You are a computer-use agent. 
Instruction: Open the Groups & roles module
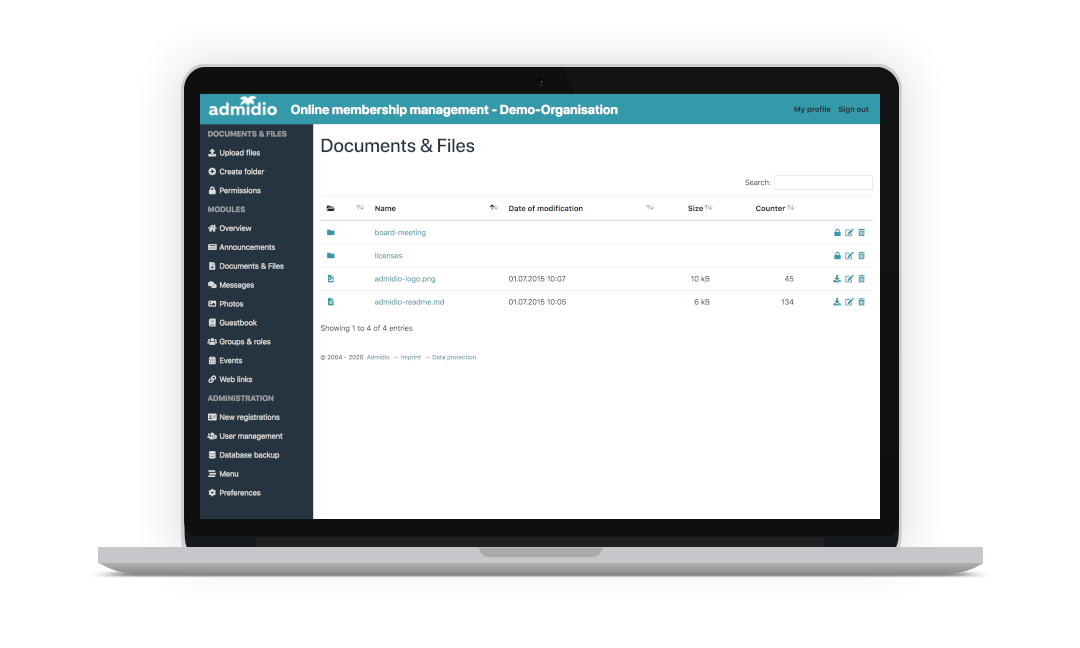point(244,342)
